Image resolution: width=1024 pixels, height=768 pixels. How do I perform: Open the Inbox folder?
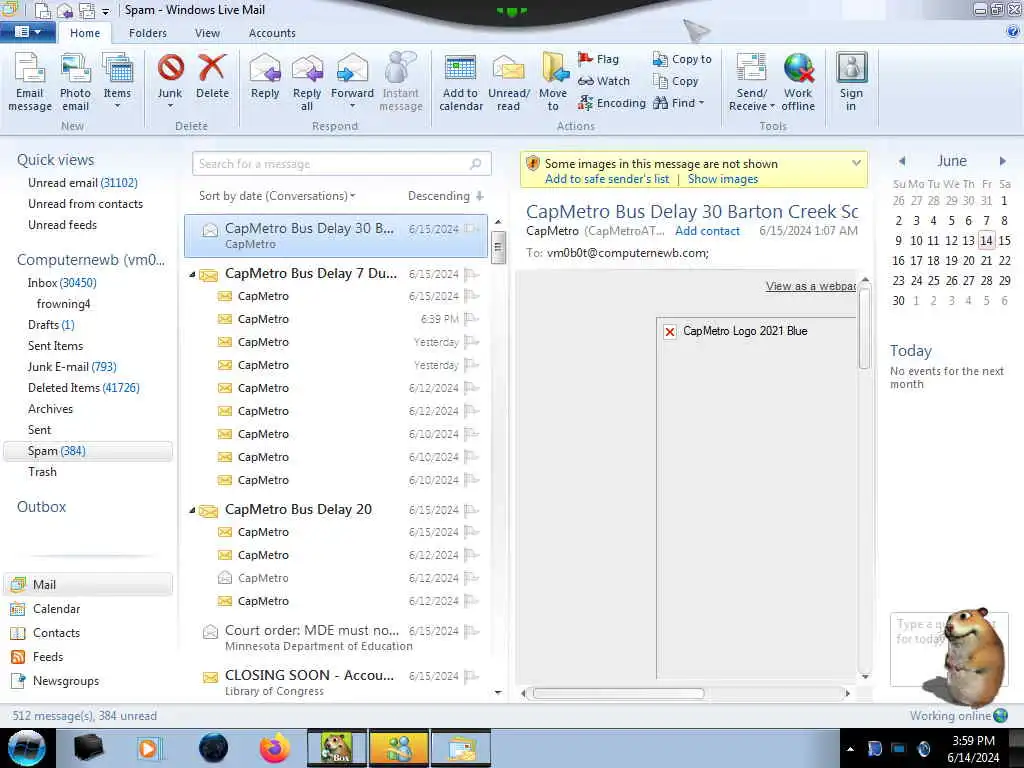click(61, 283)
